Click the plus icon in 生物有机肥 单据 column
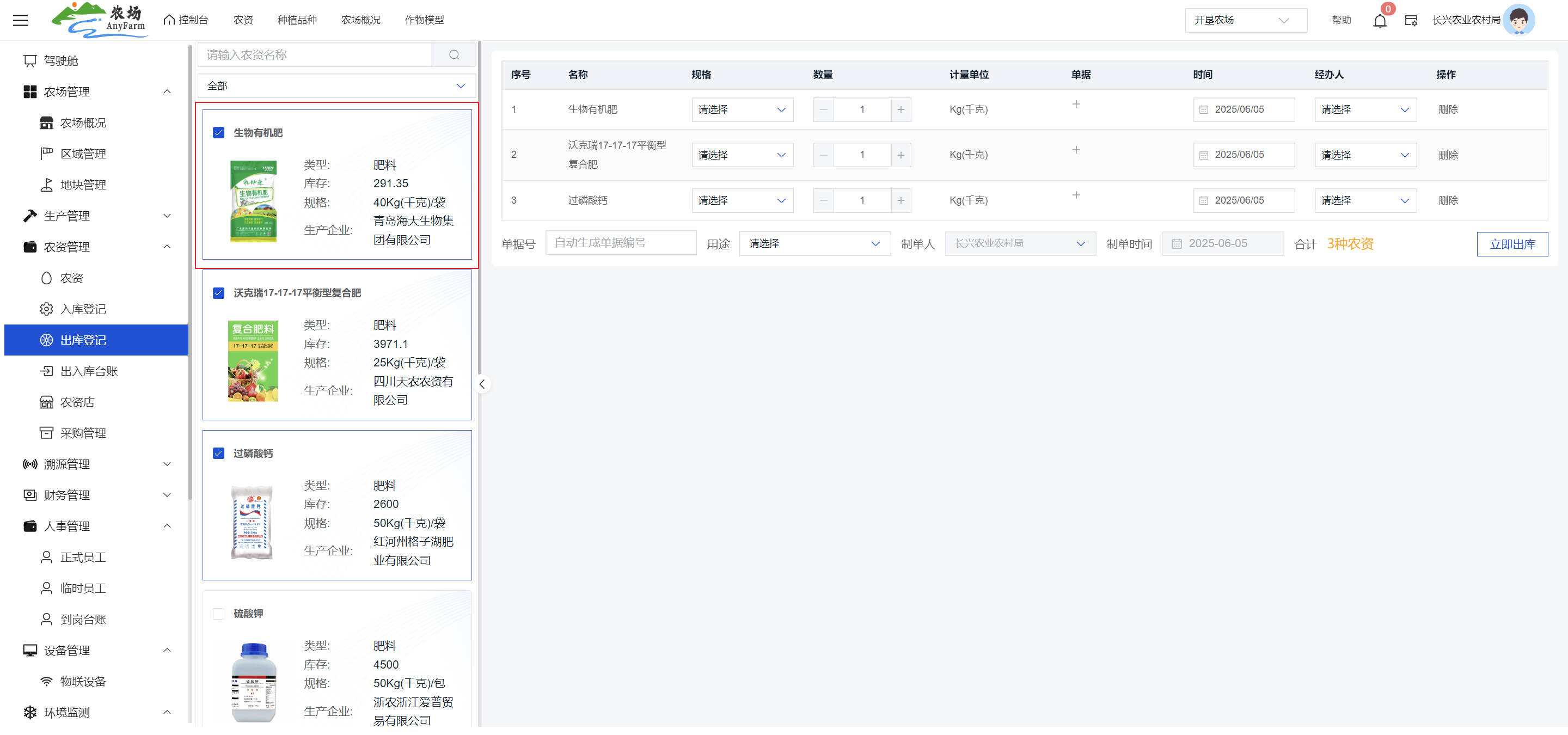 point(1076,104)
